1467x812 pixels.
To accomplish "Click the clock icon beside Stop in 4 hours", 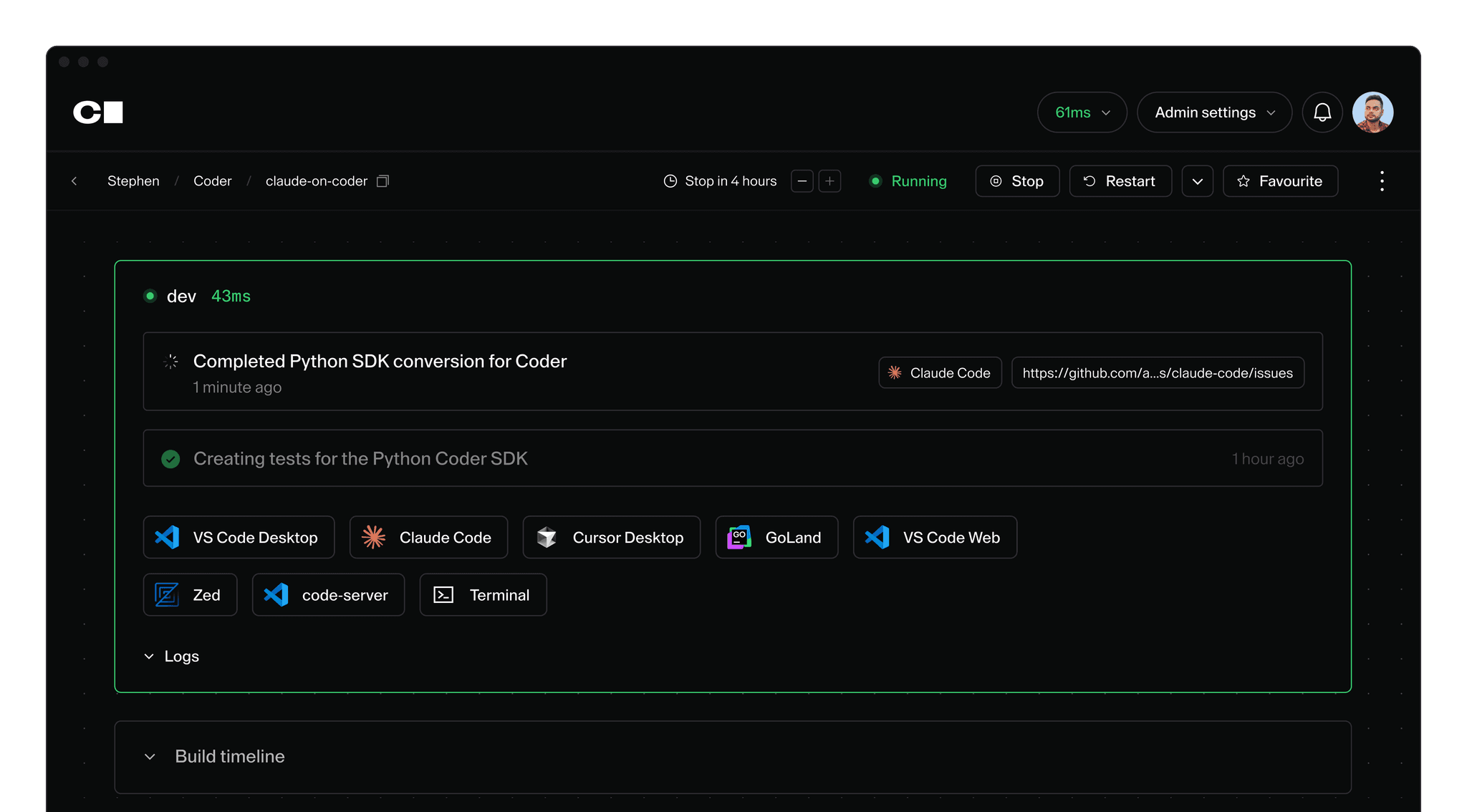I will point(670,181).
